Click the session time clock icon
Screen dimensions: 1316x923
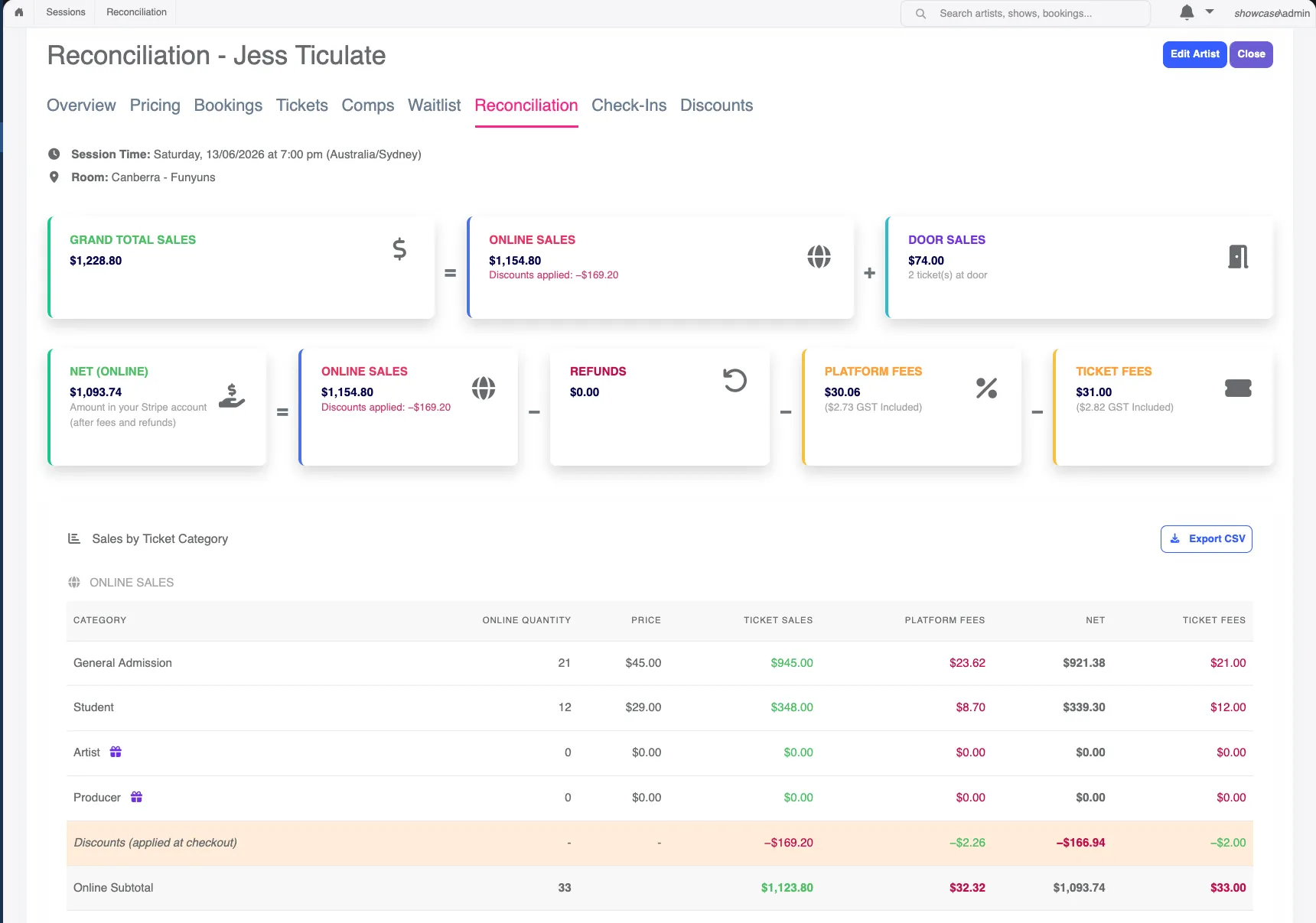pos(54,154)
